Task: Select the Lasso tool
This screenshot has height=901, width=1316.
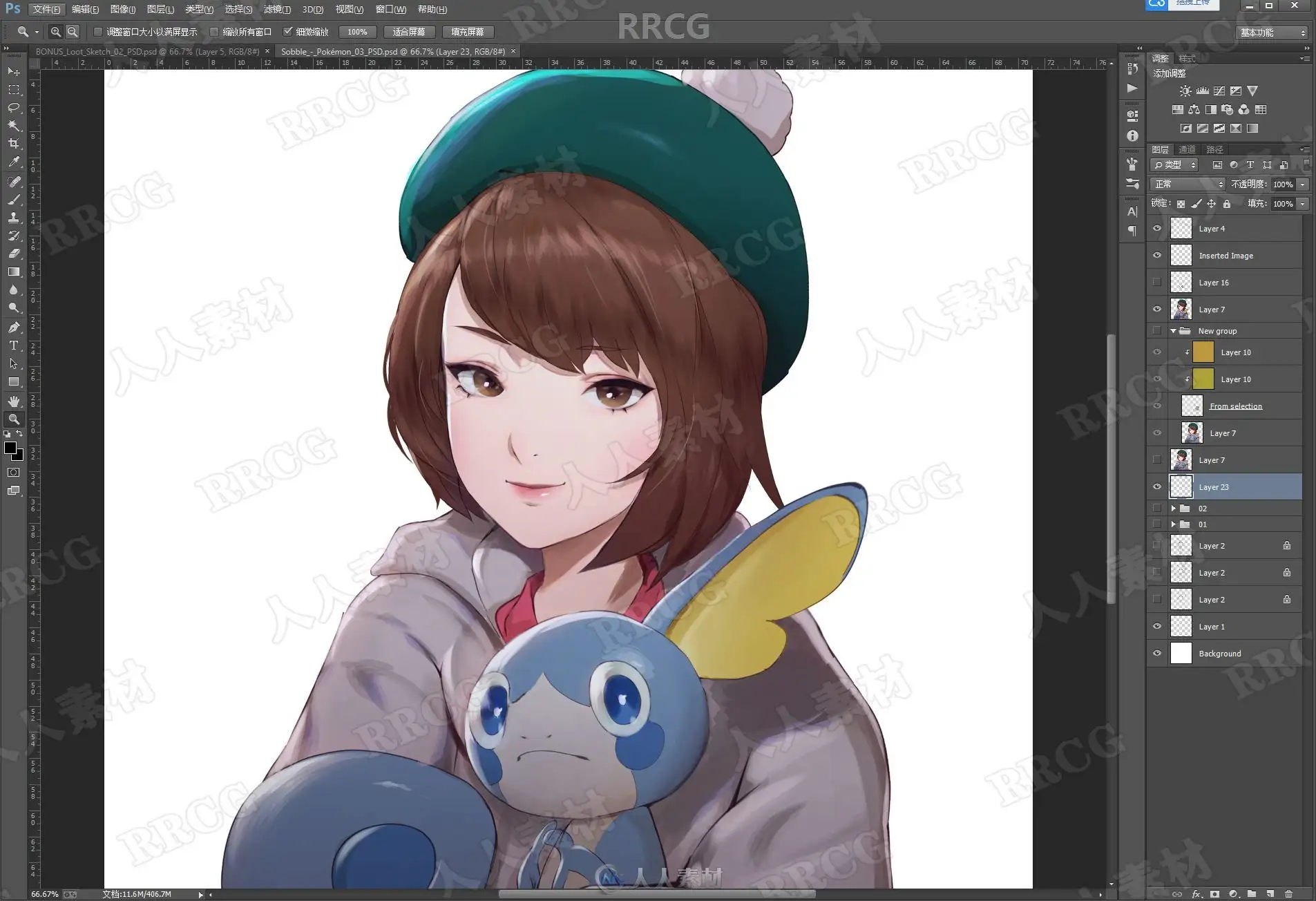Action: (x=14, y=108)
